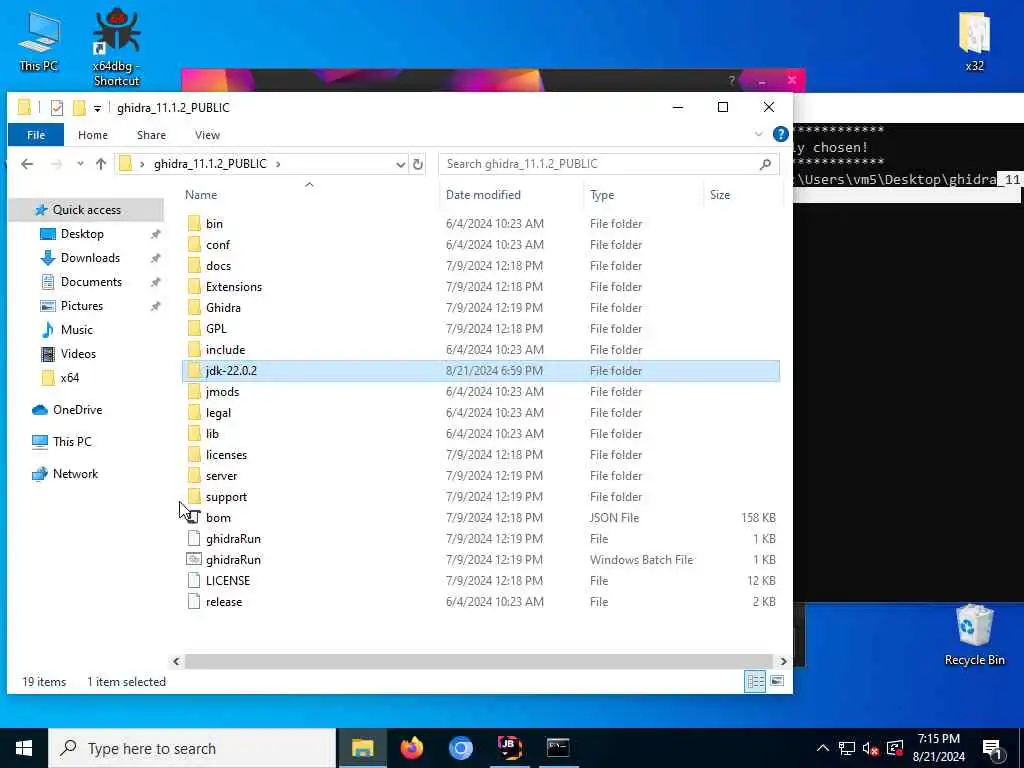Open the notification center icon
The image size is (1024, 768).
(x=992, y=748)
